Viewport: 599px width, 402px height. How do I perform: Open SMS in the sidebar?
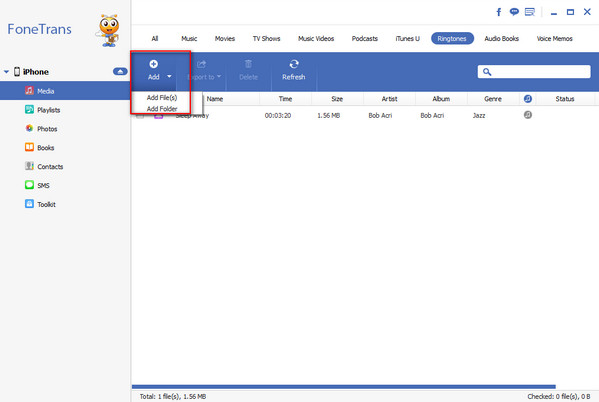pyautogui.click(x=43, y=185)
